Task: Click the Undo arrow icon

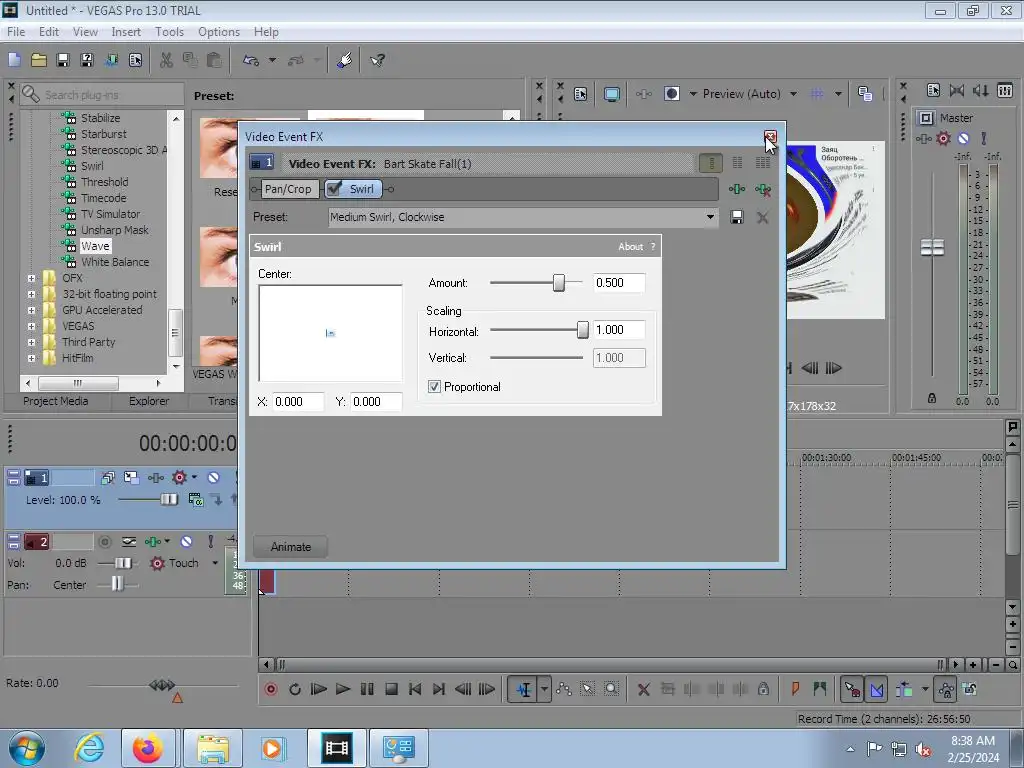Action: pyautogui.click(x=251, y=60)
